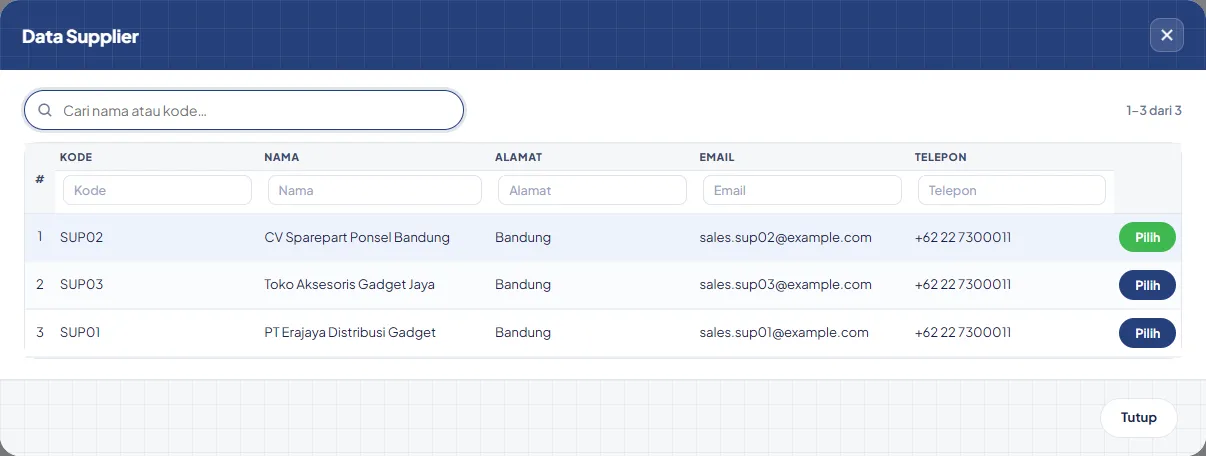Select code cell SUP02
The width and height of the screenshot is (1206, 456).
(82, 238)
